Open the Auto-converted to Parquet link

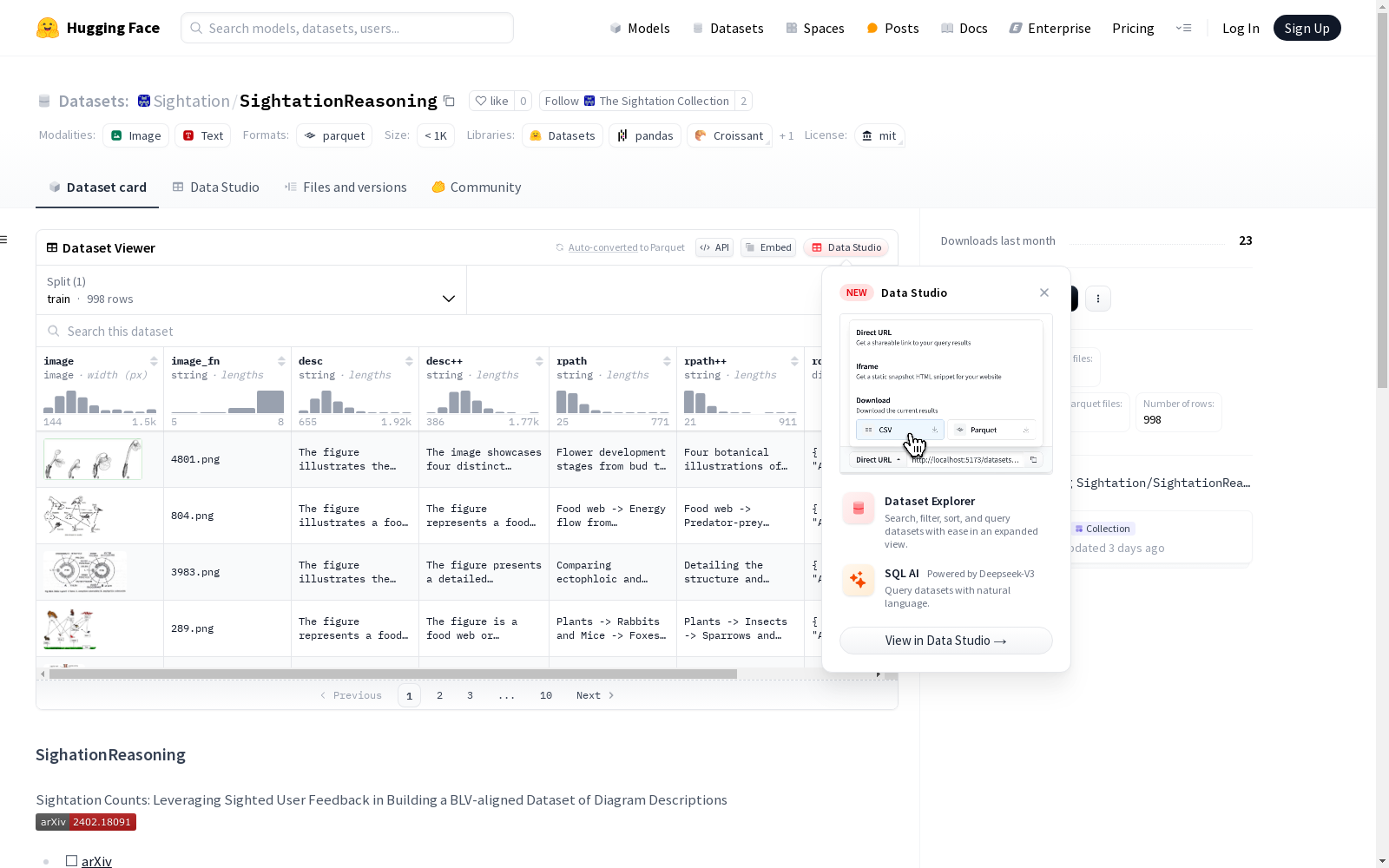602,247
